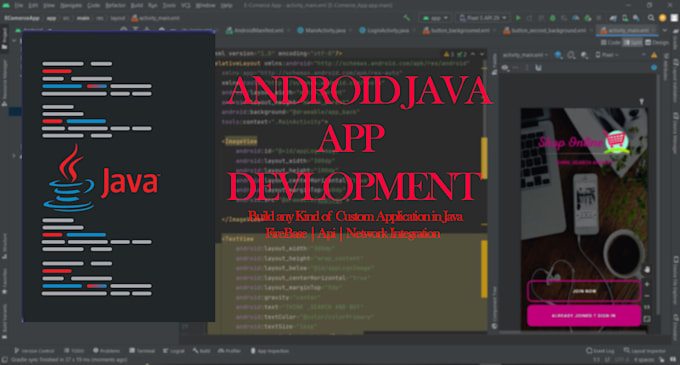This screenshot has height=365, width=680.
Task: Open the Terminal tool window
Action: coord(143,351)
